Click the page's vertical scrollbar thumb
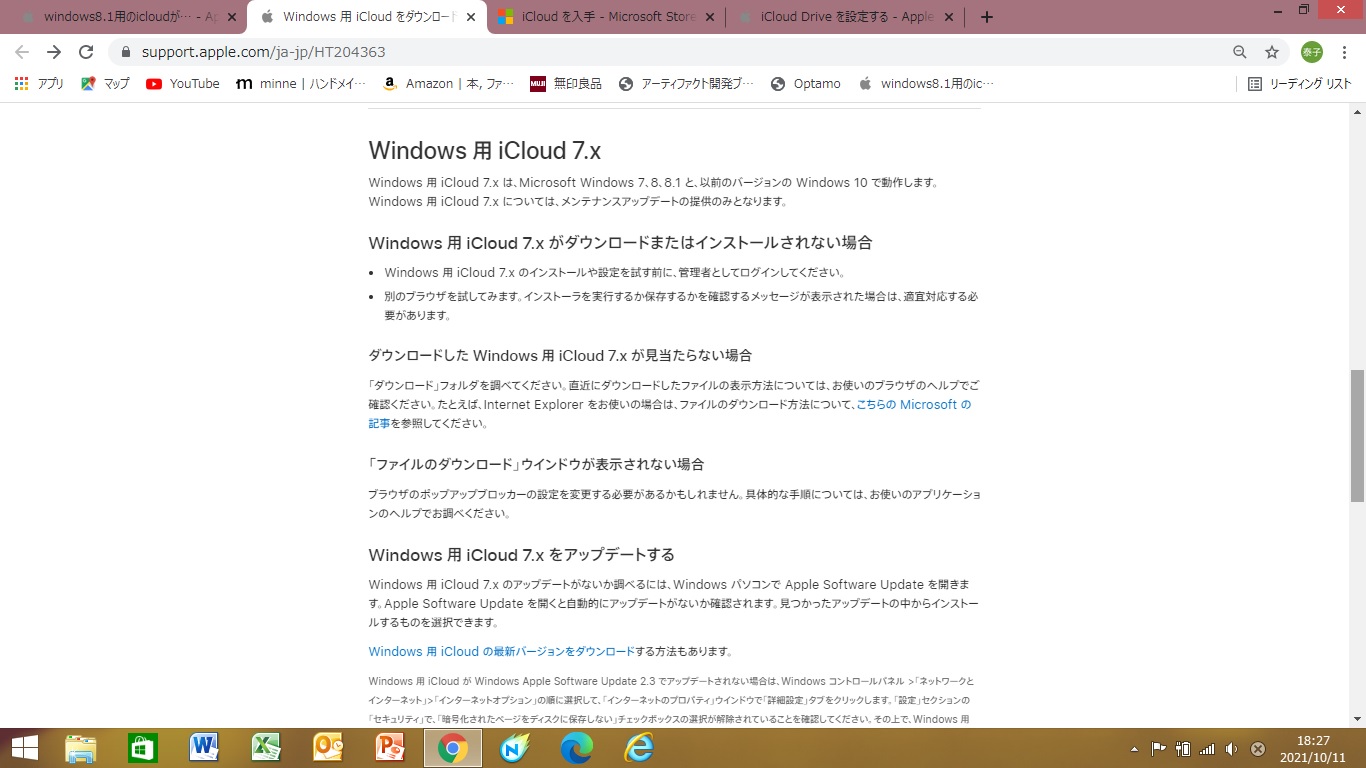 [x=1357, y=435]
